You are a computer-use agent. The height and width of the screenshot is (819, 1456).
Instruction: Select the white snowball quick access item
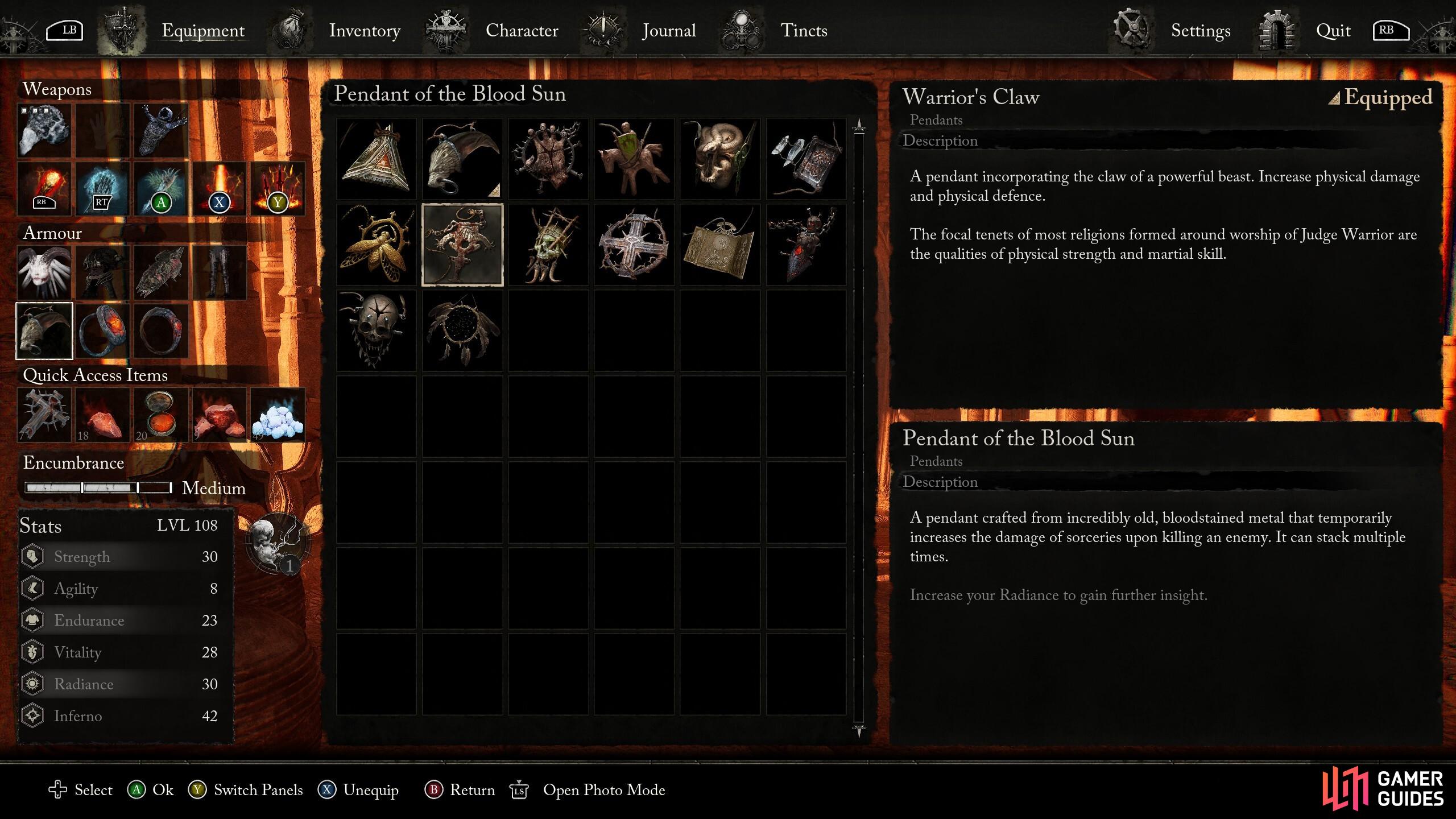(278, 415)
